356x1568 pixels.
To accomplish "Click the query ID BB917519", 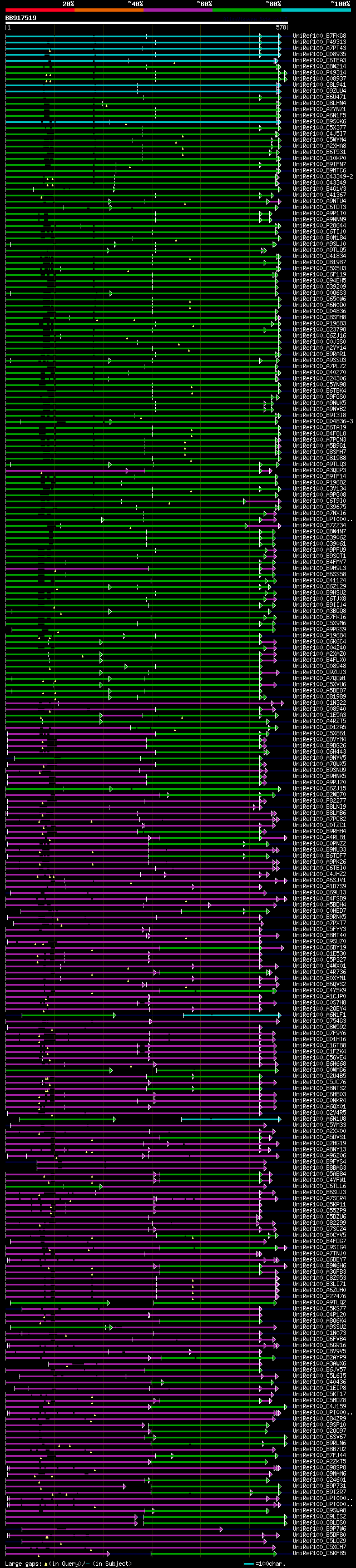I will click(x=21, y=18).
